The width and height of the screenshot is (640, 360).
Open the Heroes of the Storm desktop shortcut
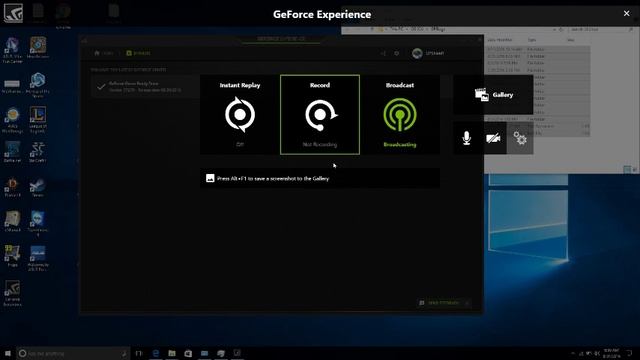(38, 85)
